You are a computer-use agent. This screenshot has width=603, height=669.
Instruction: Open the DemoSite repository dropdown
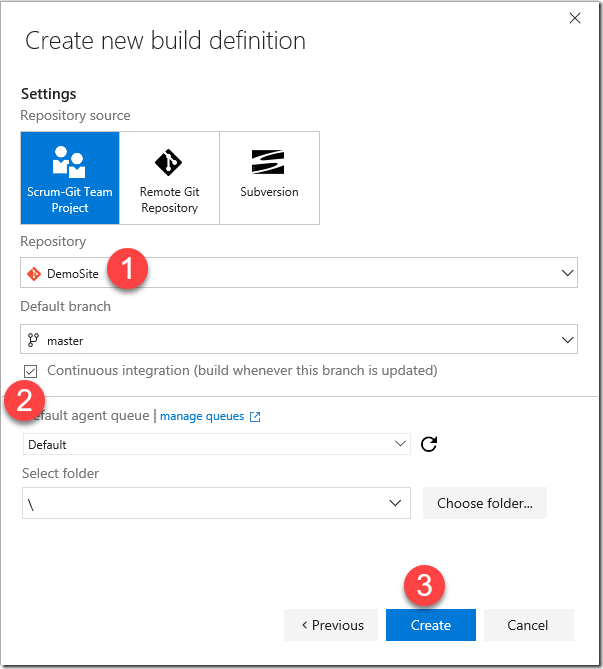tap(299, 273)
